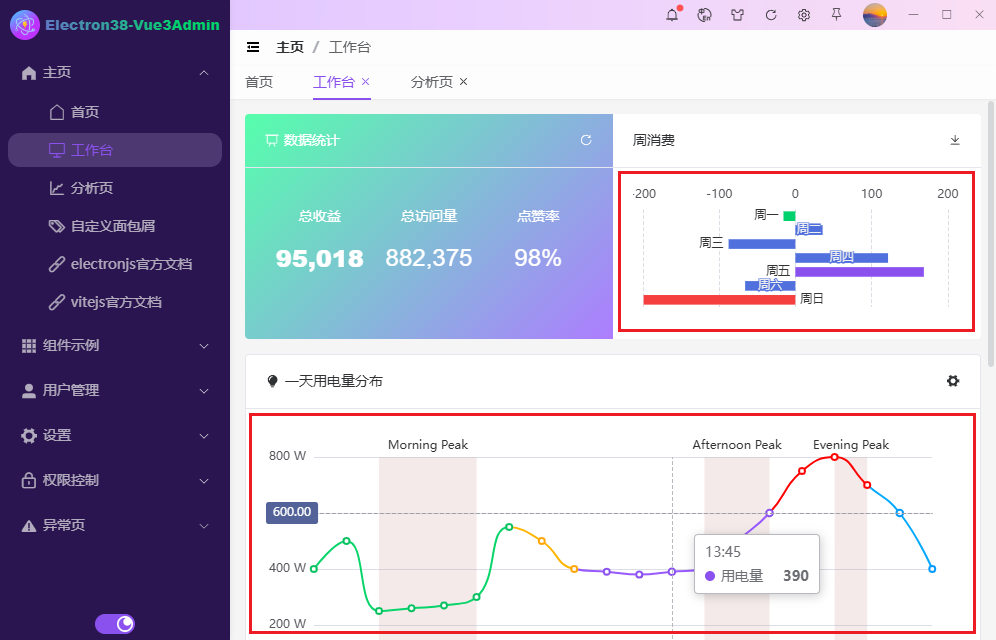The height and width of the screenshot is (640, 996).
Task: Click the Evening Peak label
Action: pyautogui.click(x=851, y=445)
